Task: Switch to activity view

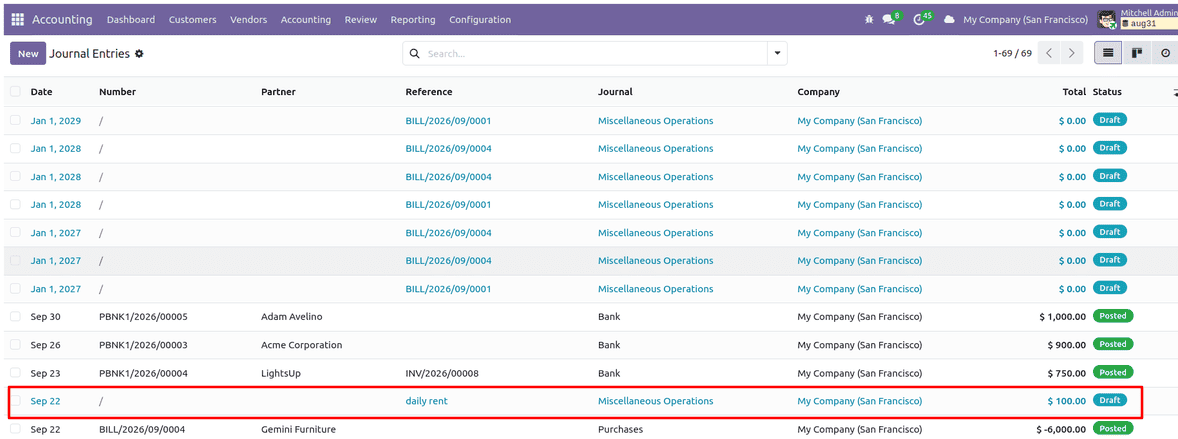Action: [x=1165, y=53]
